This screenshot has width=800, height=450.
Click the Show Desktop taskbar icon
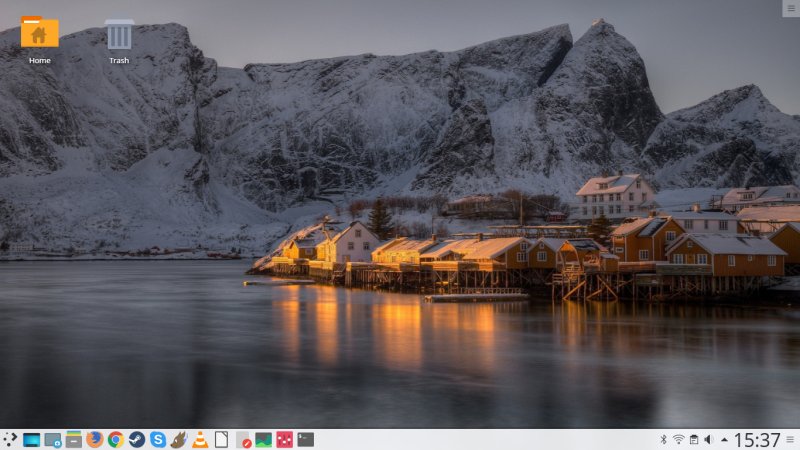coord(31,440)
